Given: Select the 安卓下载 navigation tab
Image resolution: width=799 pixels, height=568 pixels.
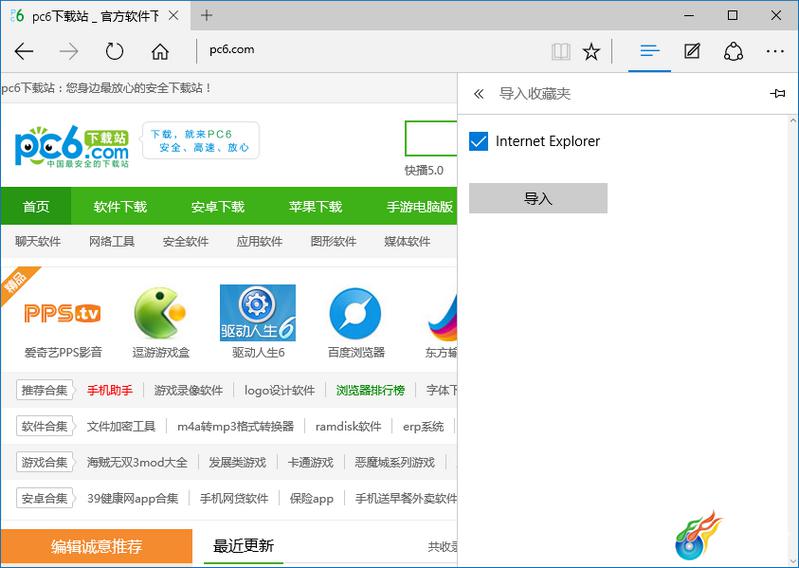Looking at the screenshot, I should coord(218,206).
